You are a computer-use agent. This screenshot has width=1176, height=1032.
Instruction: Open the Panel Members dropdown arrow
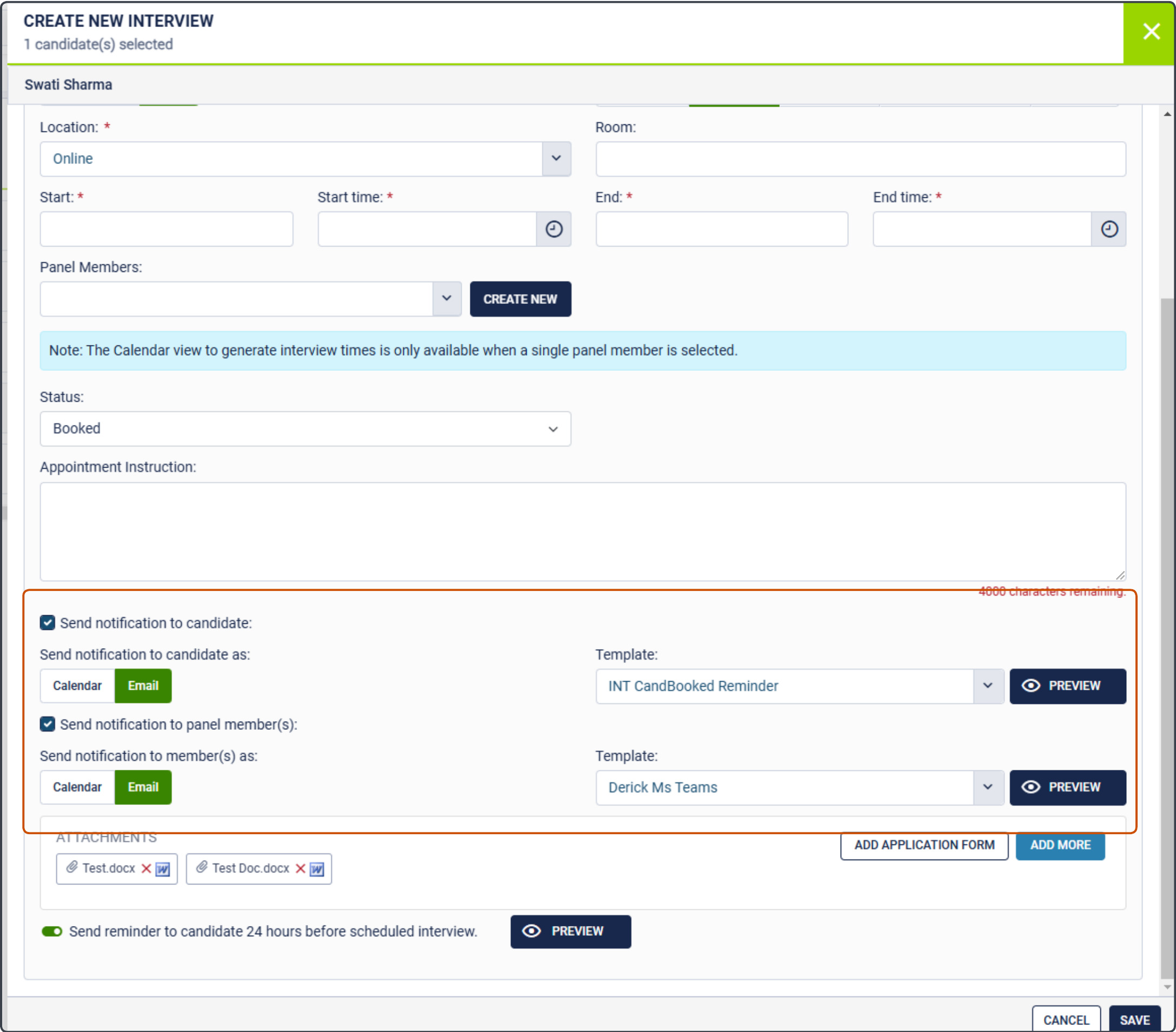pyautogui.click(x=447, y=298)
